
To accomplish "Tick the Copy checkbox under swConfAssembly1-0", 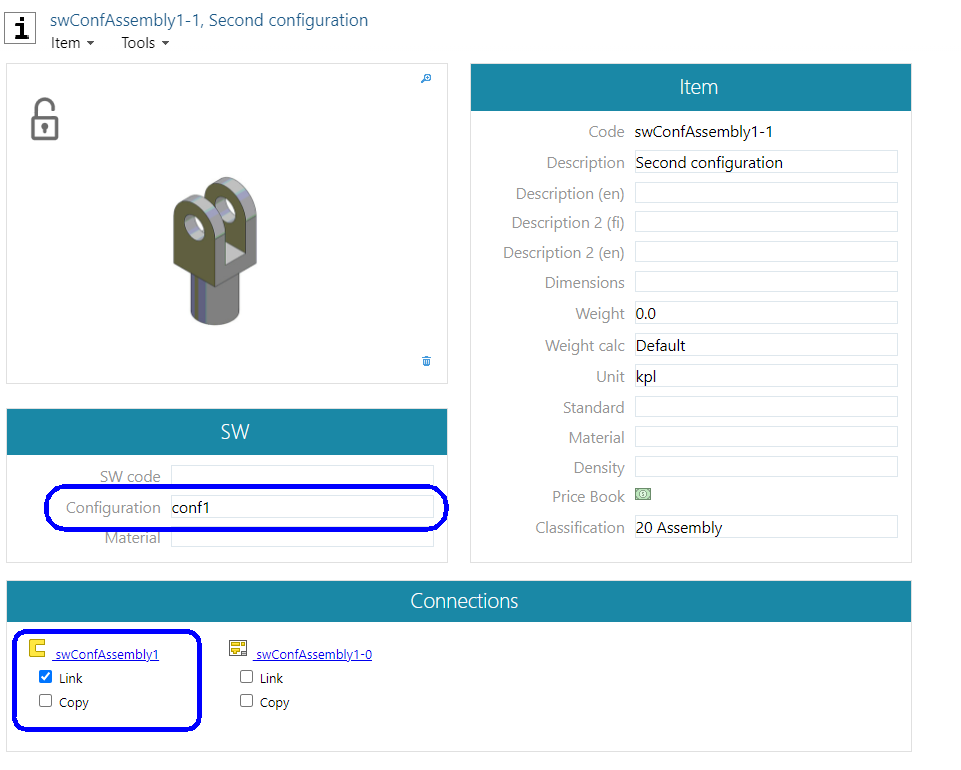I will (x=247, y=701).
